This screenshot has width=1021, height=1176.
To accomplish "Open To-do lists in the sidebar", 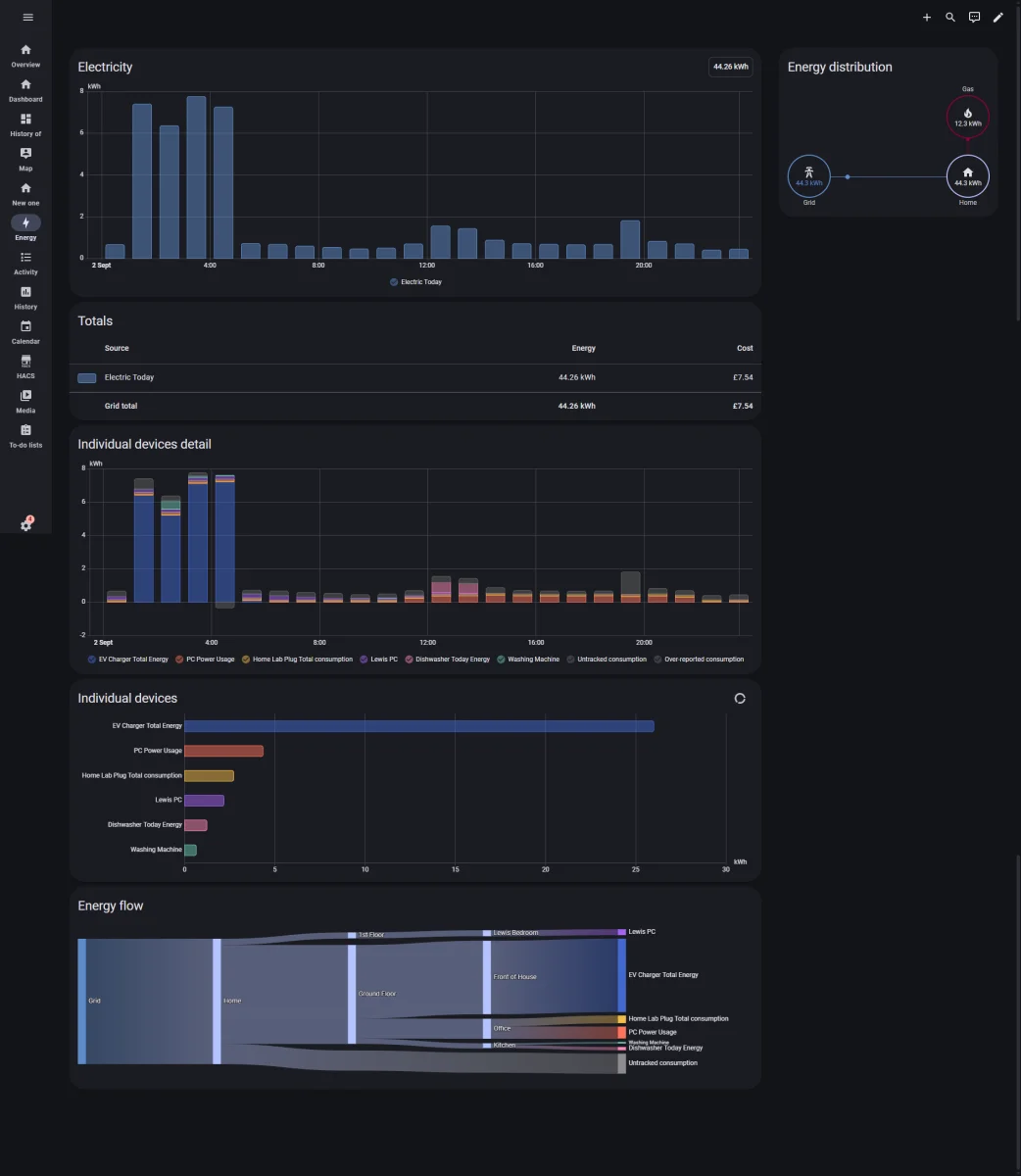I will point(25,436).
